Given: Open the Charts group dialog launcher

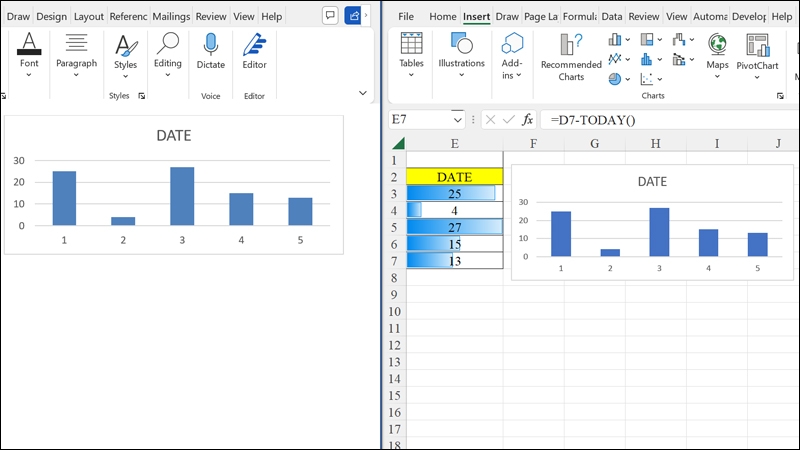Looking at the screenshot, I should [780, 96].
